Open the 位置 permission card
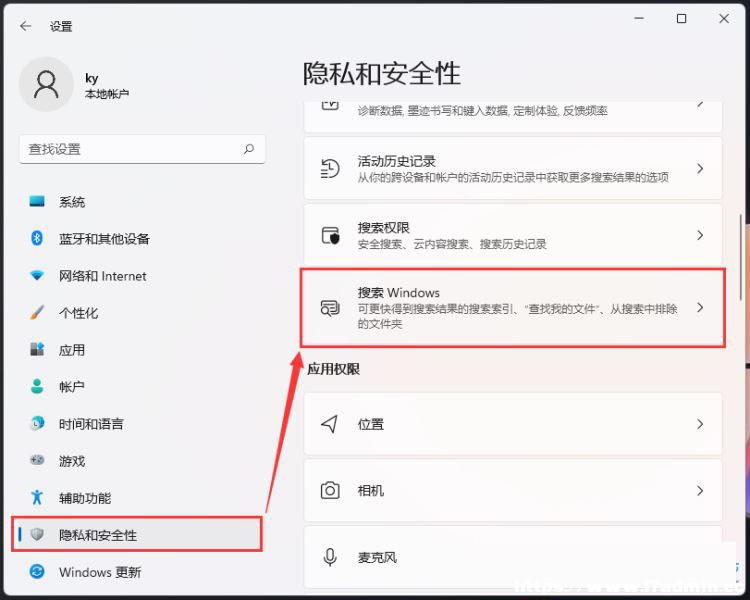Image resolution: width=750 pixels, height=600 pixels. [x=513, y=424]
